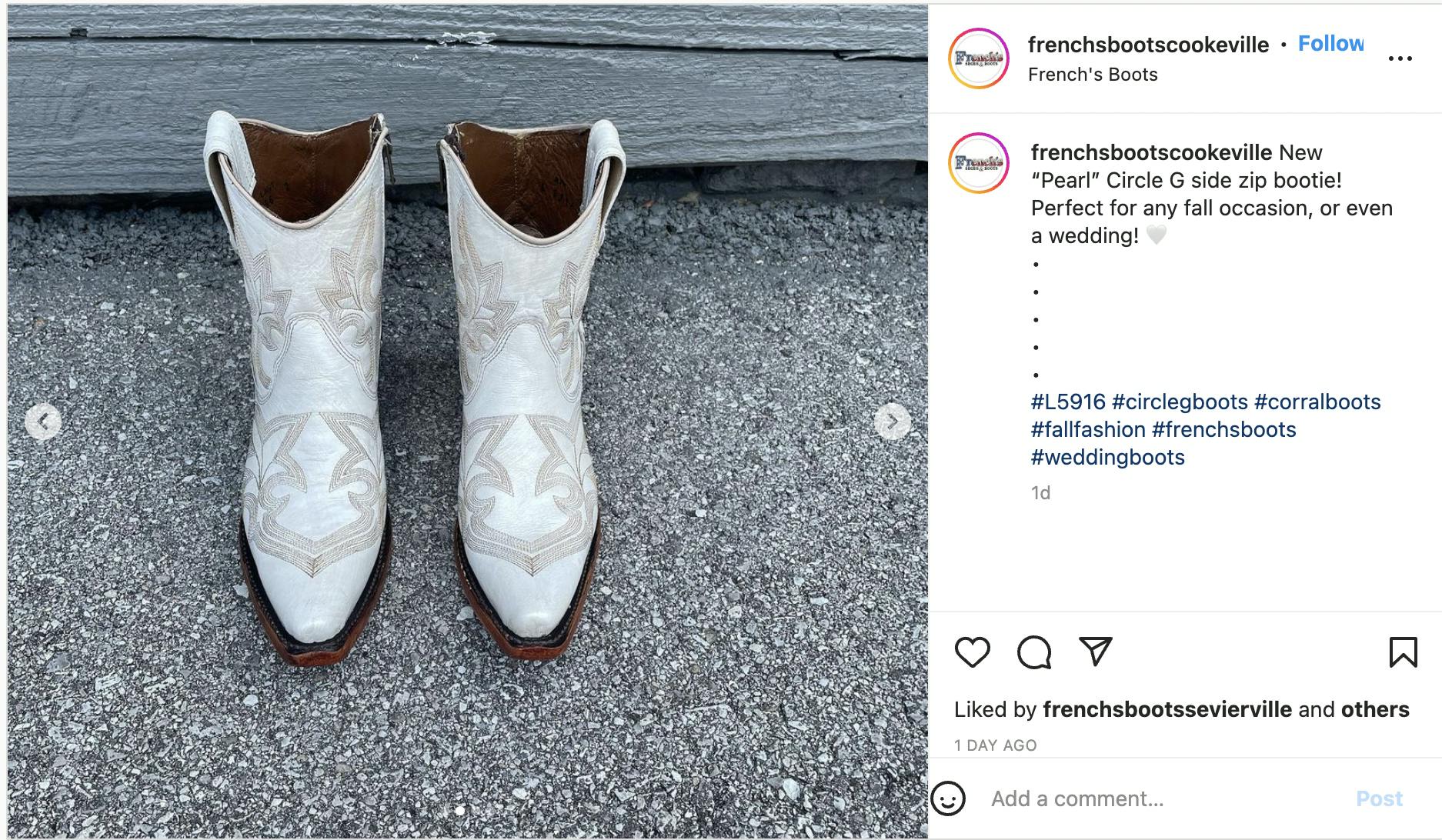The width and height of the screenshot is (1442, 840).
Task: Open the French's Boots location link
Action: pos(1093,75)
